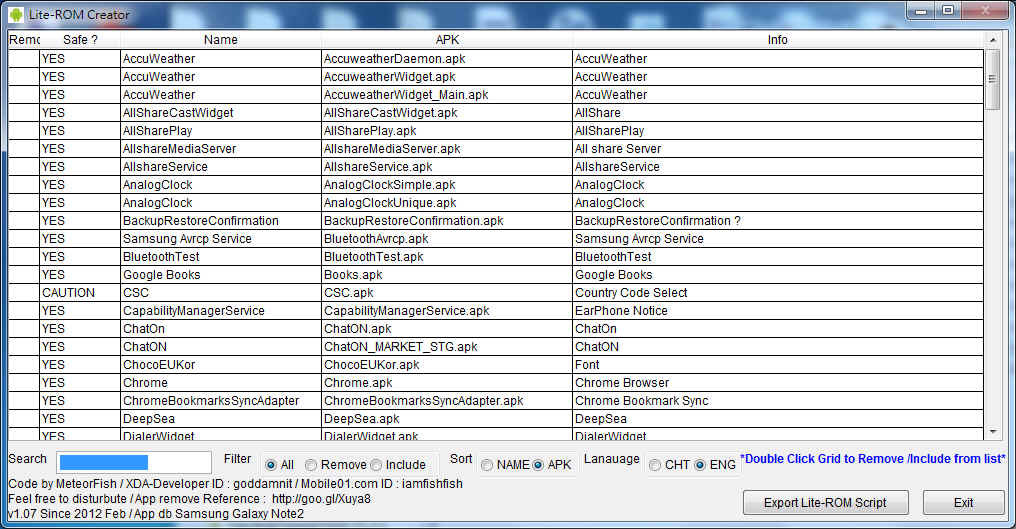
Task: Select the BluetoothAvrcp.apk cell
Action: pos(447,239)
